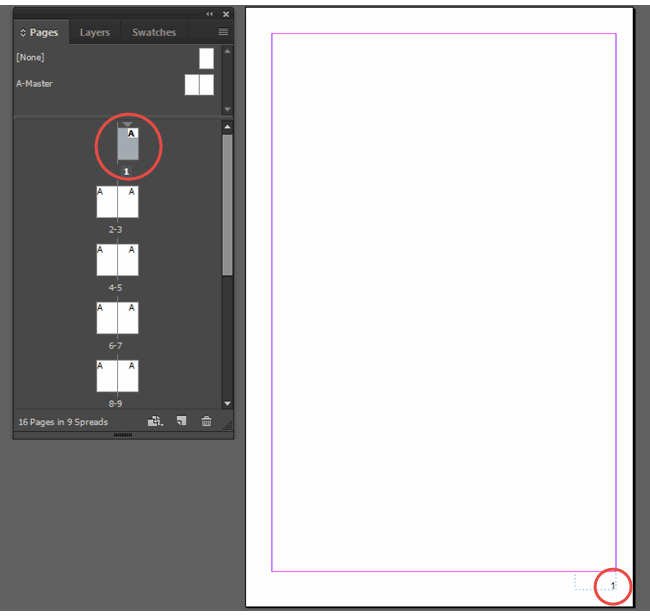This screenshot has height=616, width=650.
Task: Select the 8-9 spread thumbnail
Action: pyautogui.click(x=117, y=376)
